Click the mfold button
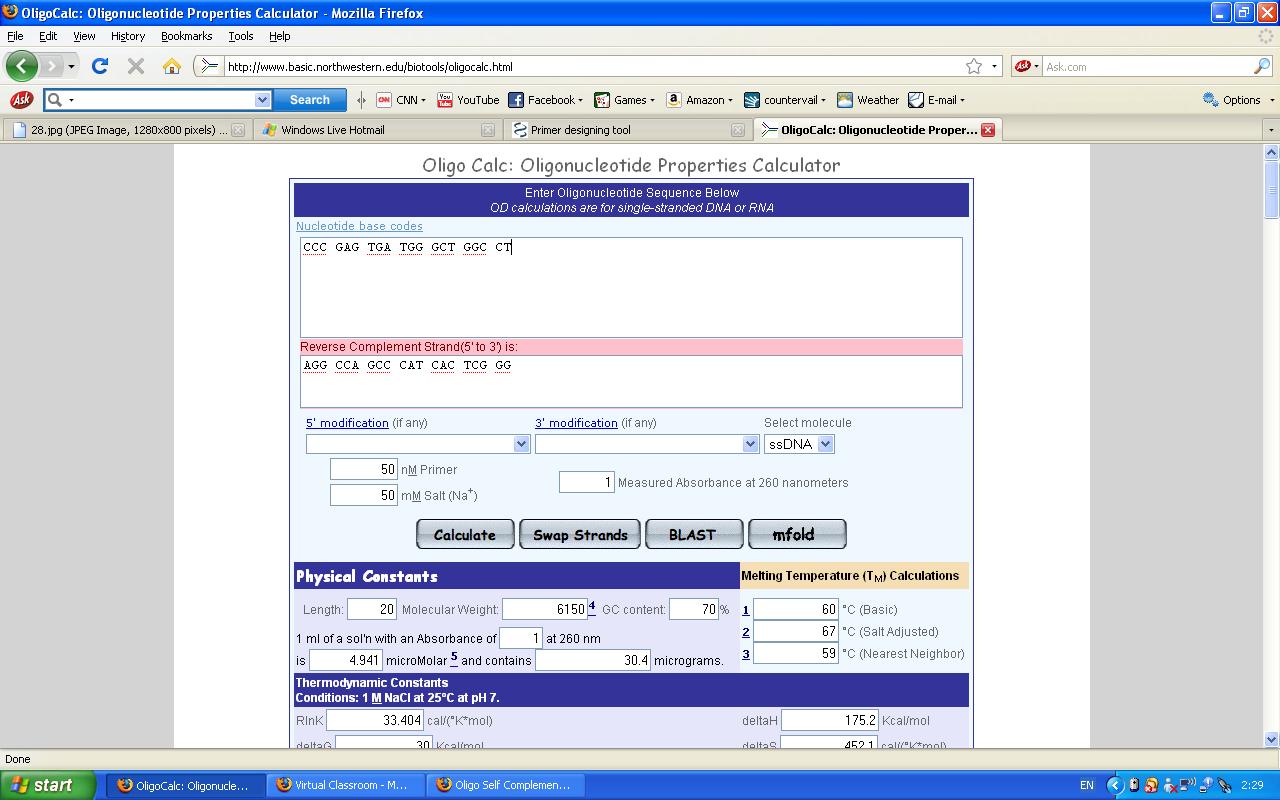The width and height of the screenshot is (1280, 800). (x=797, y=535)
